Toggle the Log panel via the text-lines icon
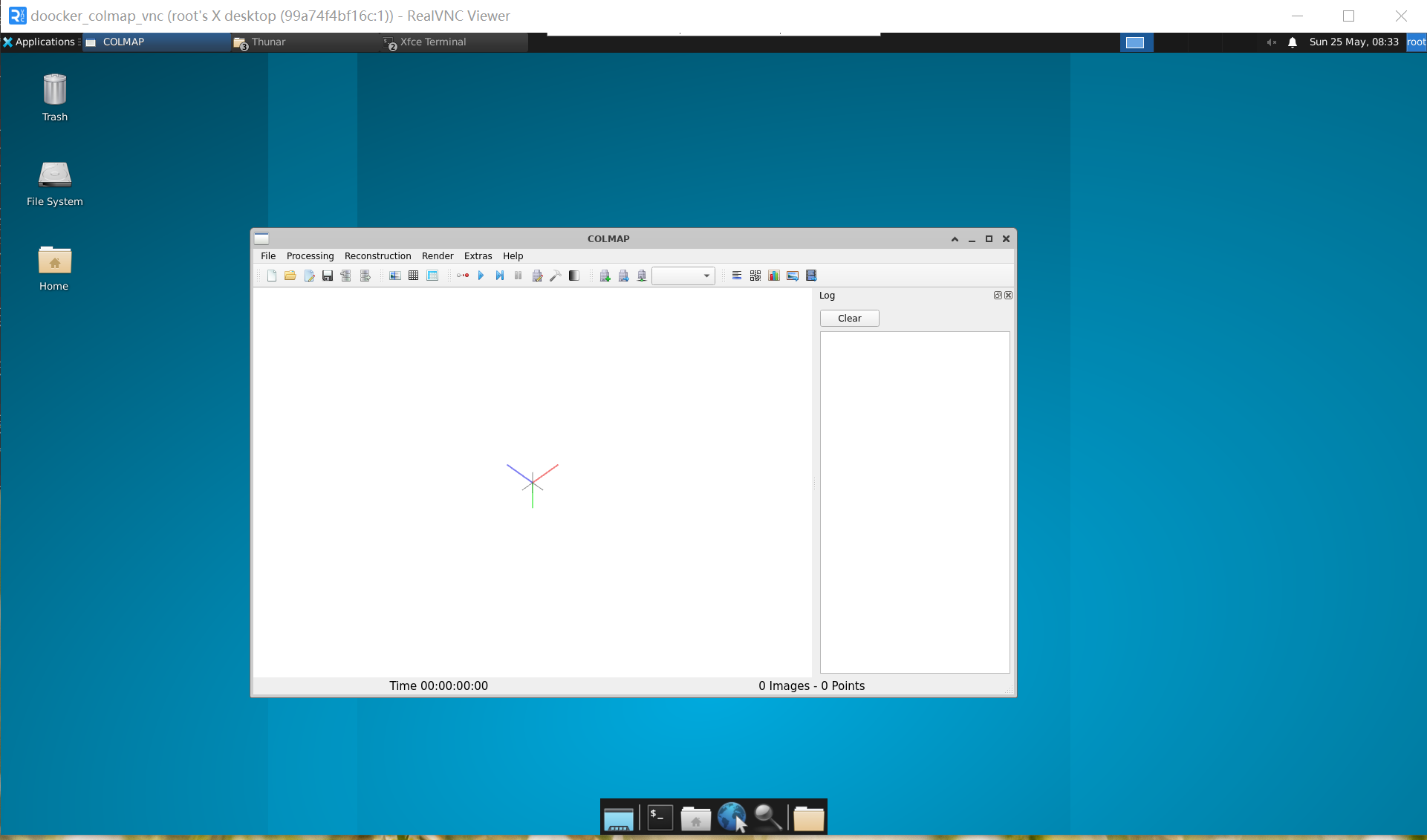This screenshot has width=1427, height=840. [737, 276]
